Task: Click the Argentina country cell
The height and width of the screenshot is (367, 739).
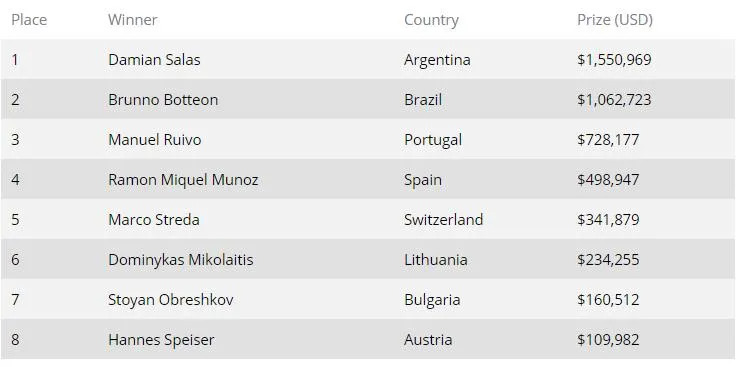Action: (x=437, y=60)
